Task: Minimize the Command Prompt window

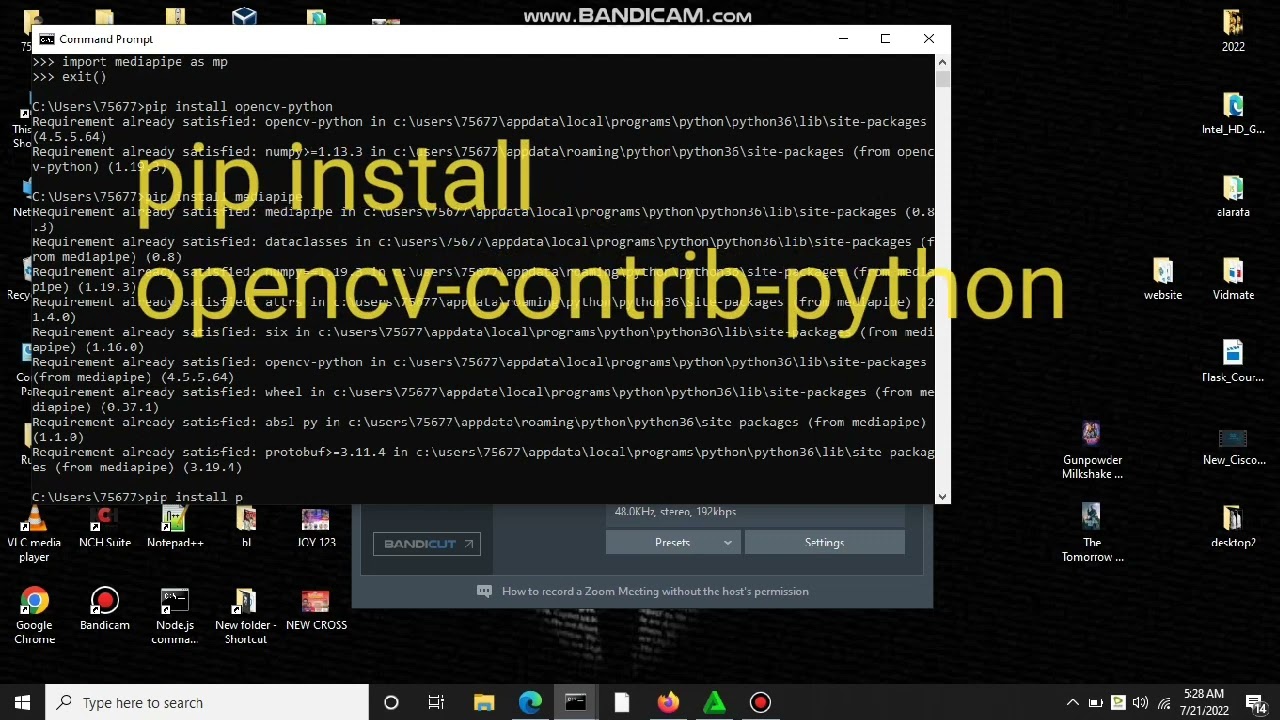Action: pos(843,39)
